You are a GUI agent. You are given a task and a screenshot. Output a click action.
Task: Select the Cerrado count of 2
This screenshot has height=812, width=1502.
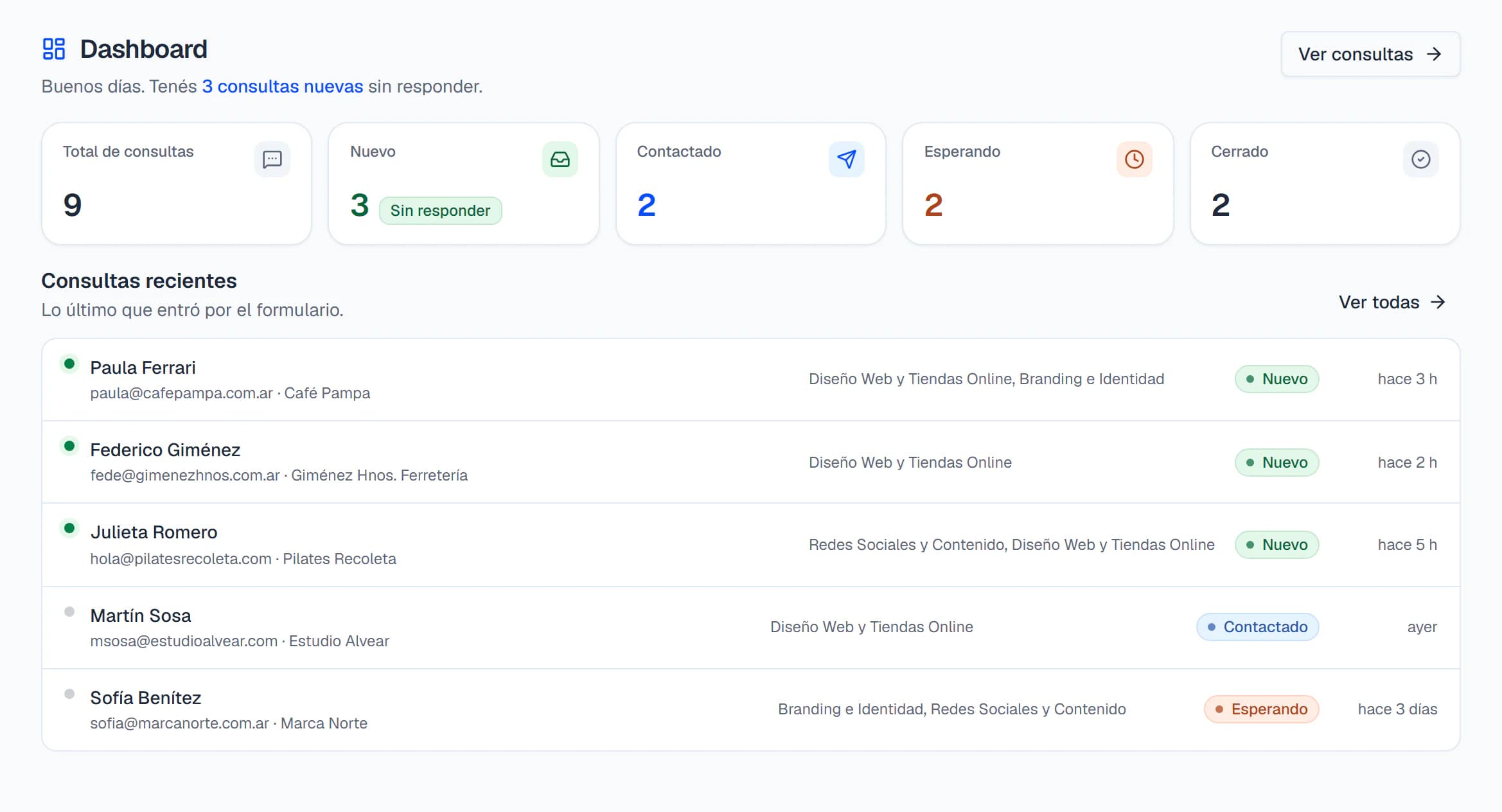[x=1221, y=206]
